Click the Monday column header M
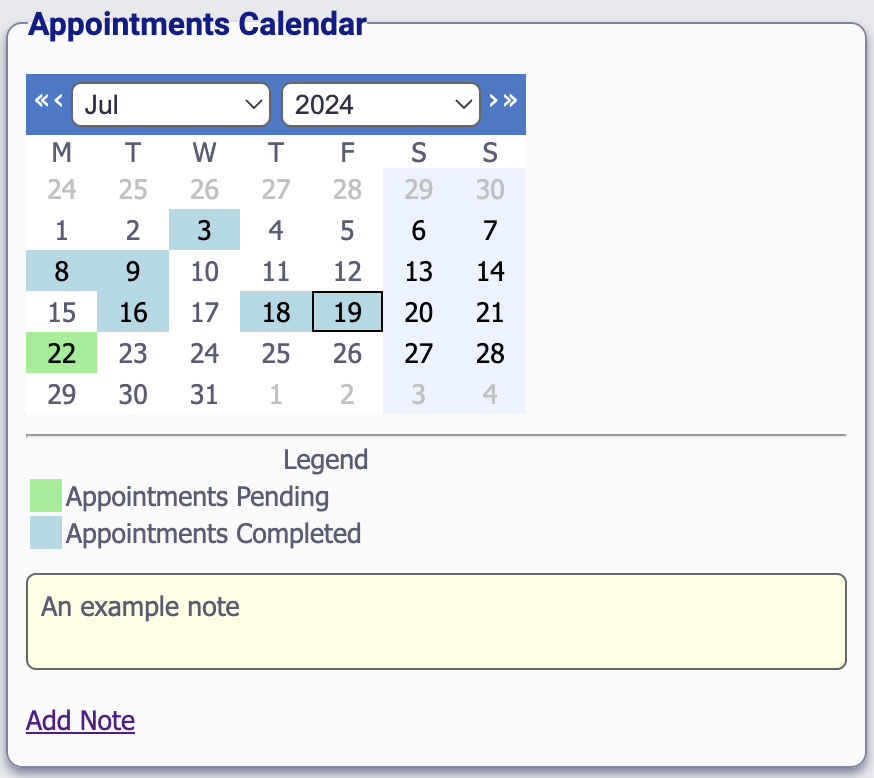This screenshot has width=874, height=778. (x=61, y=153)
